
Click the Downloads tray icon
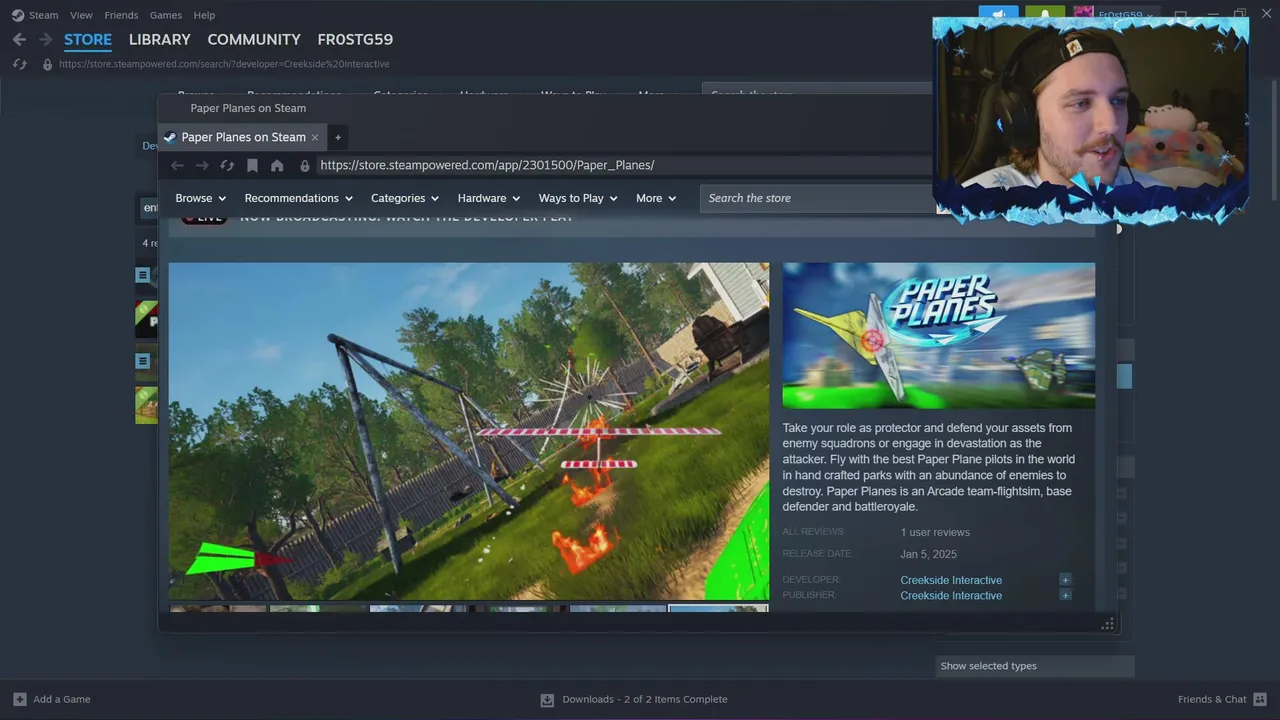pos(547,700)
